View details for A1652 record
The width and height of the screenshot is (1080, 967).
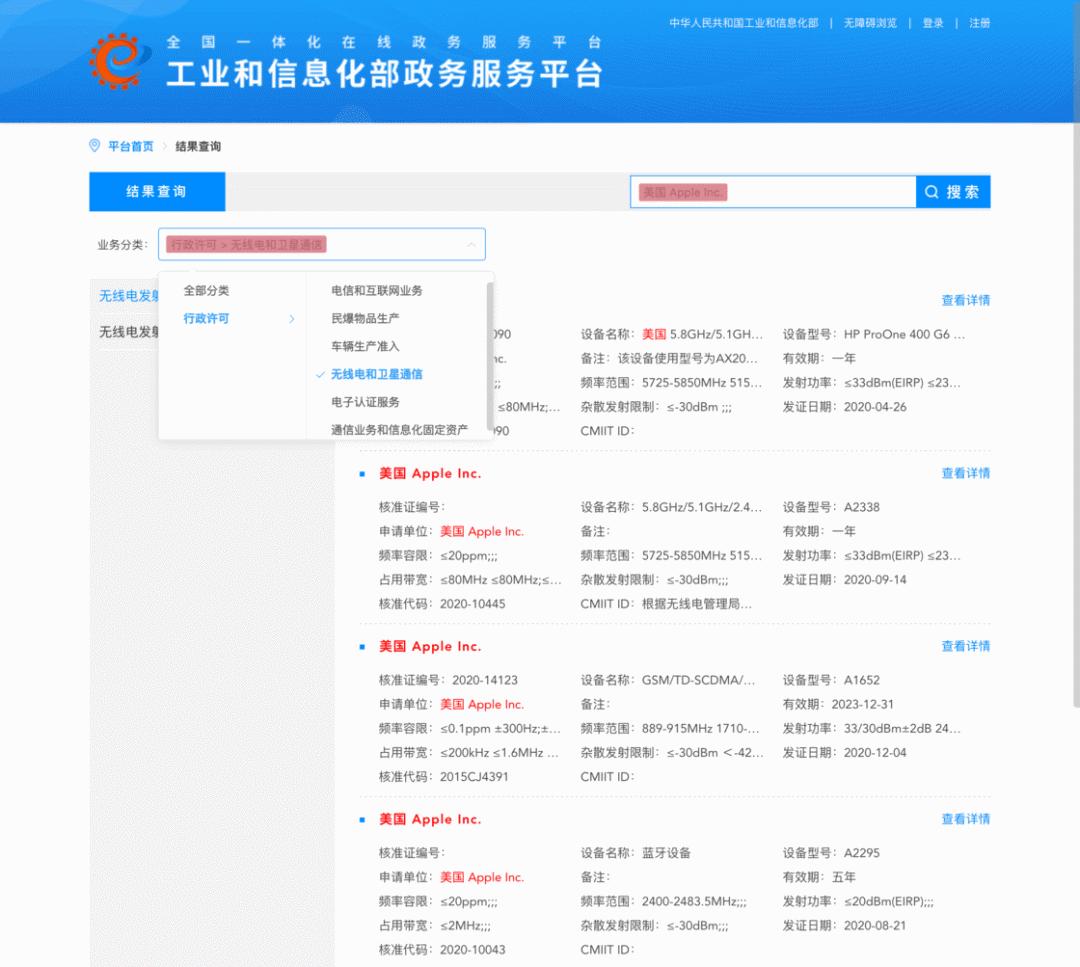[966, 646]
